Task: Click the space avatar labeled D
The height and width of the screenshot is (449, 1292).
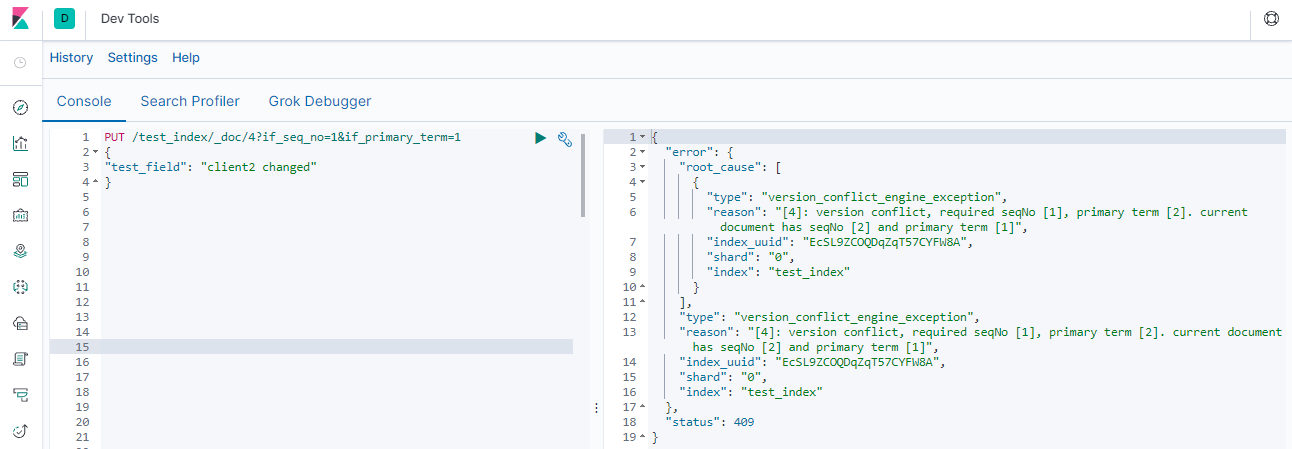Action: point(65,19)
